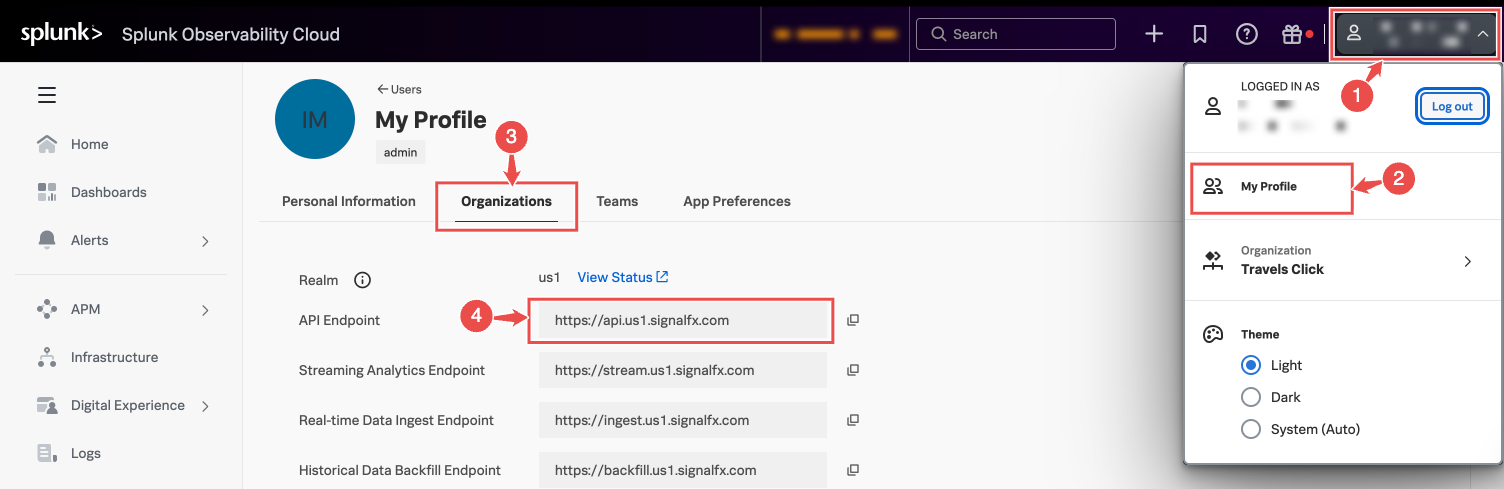Viewport: 1504px width, 489px height.
Task: Select the Light theme radio button
Action: (x=1250, y=365)
